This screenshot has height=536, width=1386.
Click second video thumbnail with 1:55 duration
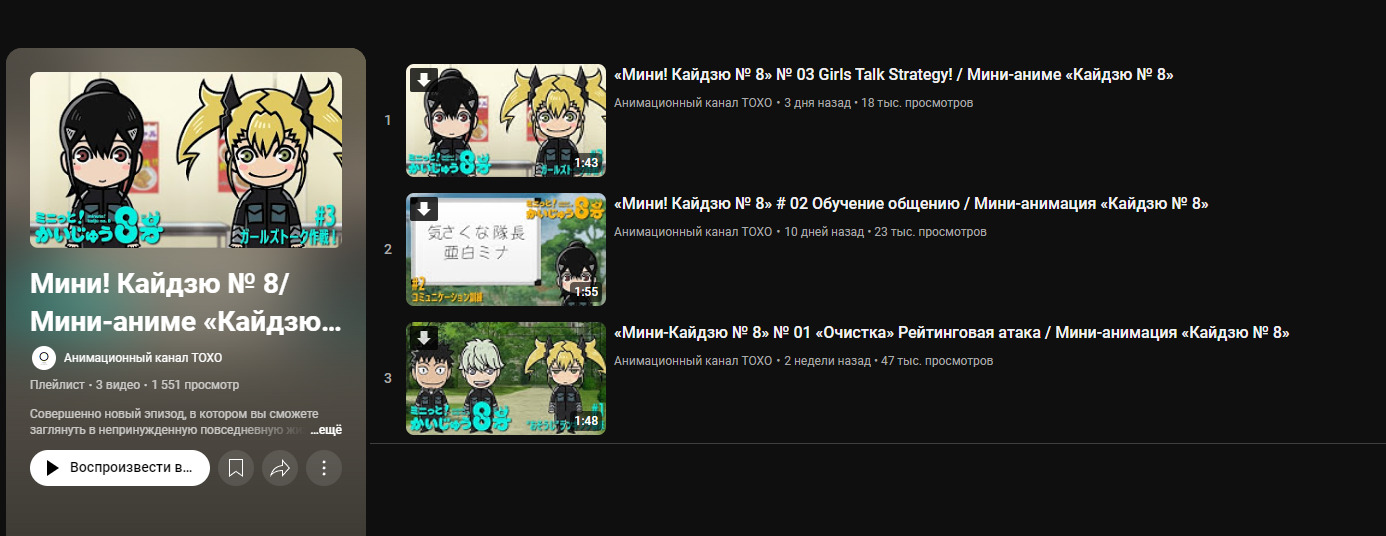[x=506, y=250]
